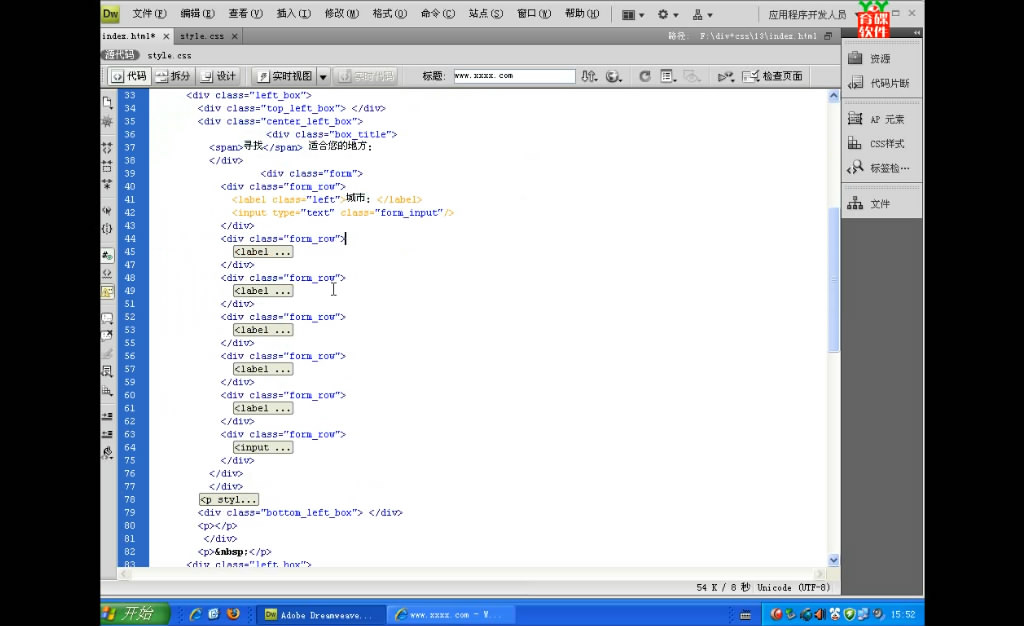The height and width of the screenshot is (626, 1024).
Task: Click preview in browser globe icon
Action: 613,76
